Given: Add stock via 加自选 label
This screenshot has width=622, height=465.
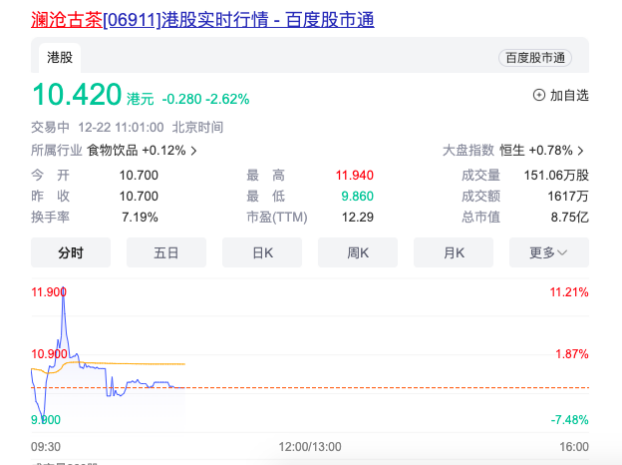Looking at the screenshot, I should [x=569, y=96].
